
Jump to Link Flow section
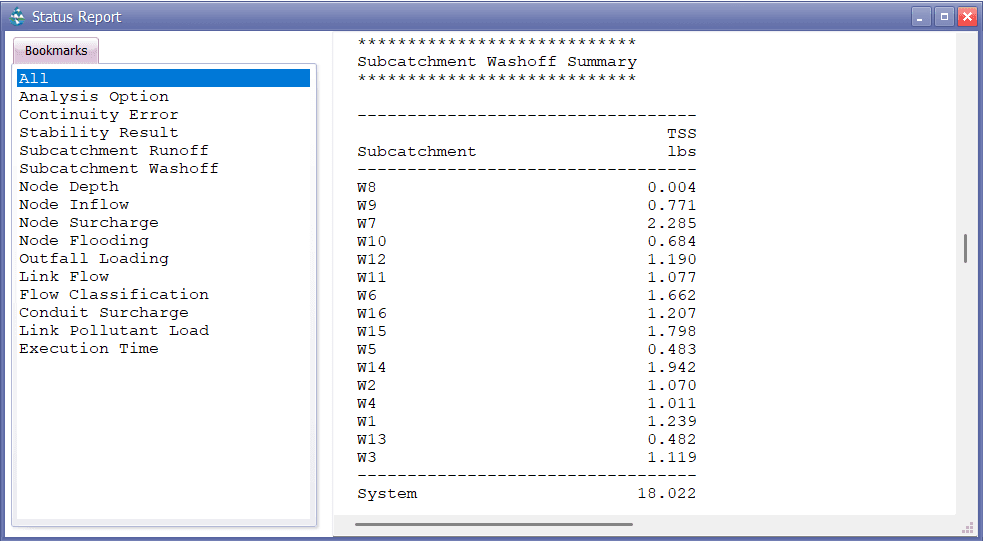64,277
